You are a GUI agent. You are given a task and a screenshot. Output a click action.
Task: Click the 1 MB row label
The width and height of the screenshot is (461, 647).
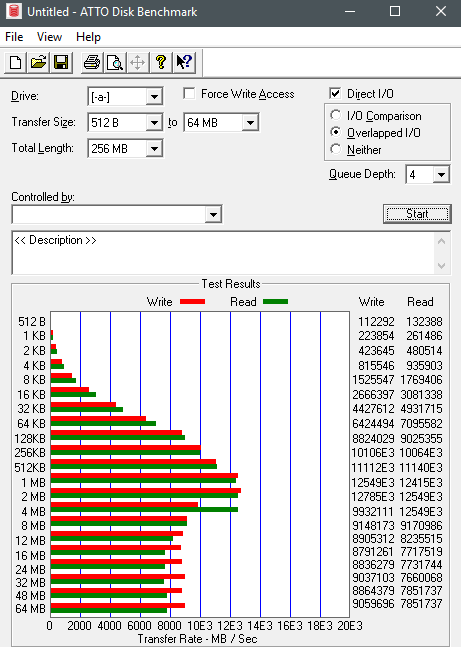33,482
